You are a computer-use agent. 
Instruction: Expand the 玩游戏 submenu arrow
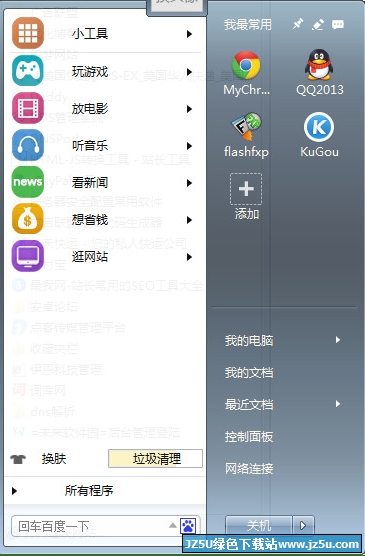coord(189,72)
